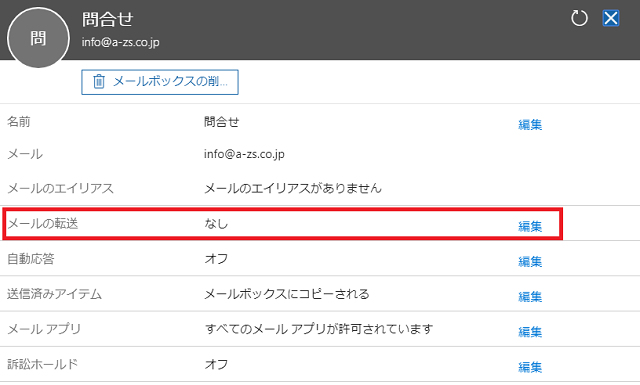Click すべてのメール アプリが許可されています text
640x385 pixels.
(318, 329)
